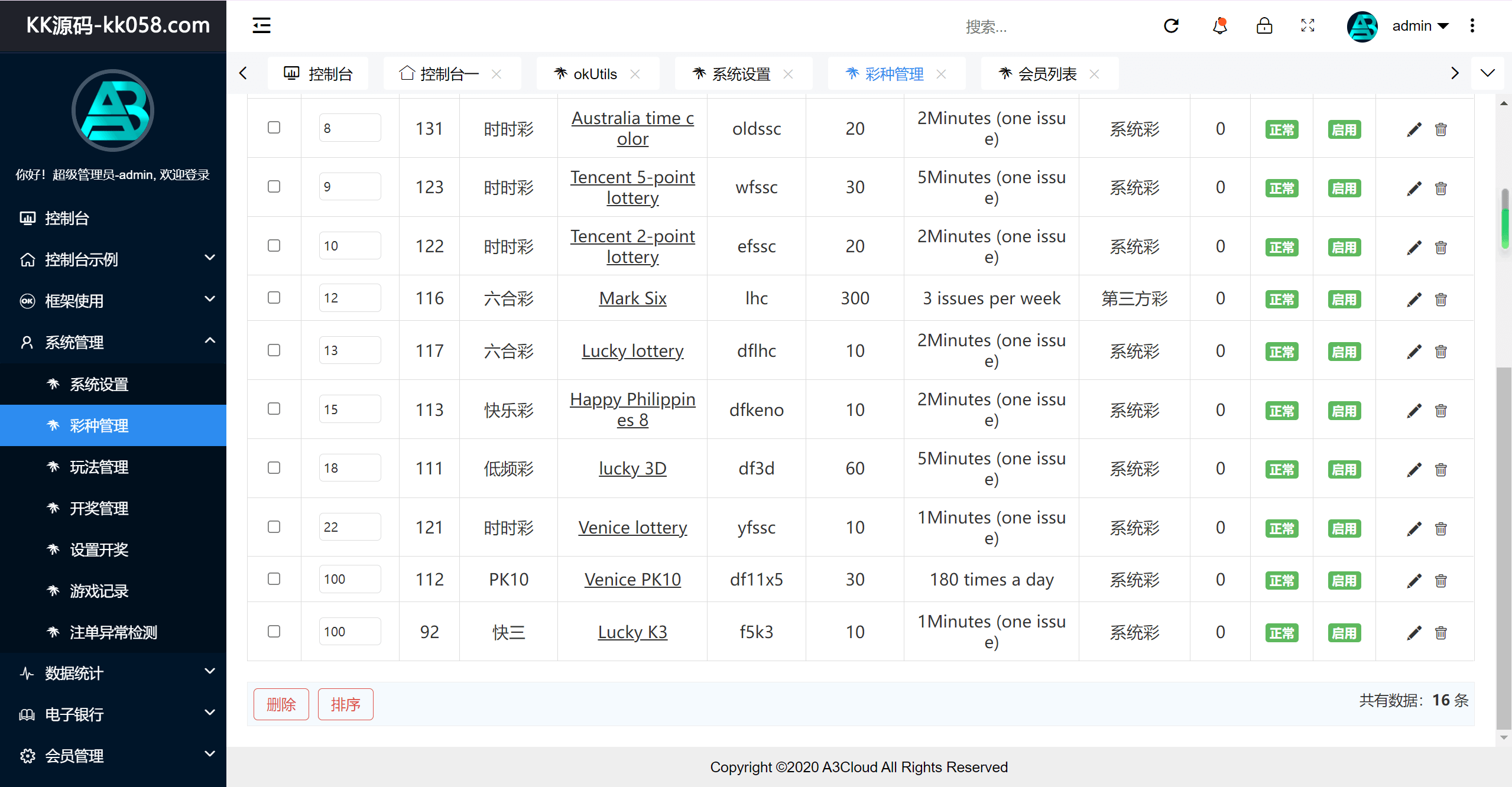The width and height of the screenshot is (1512, 787).
Task: Toggle fullscreen mode icon
Action: [1307, 25]
